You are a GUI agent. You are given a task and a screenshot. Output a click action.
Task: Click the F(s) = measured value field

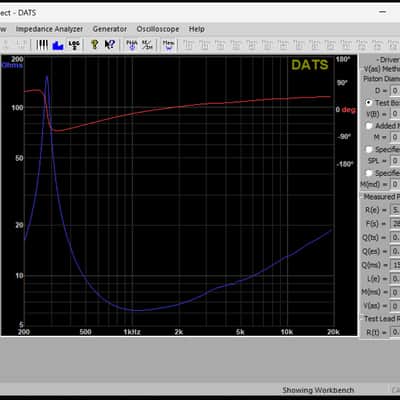[x=395, y=223]
